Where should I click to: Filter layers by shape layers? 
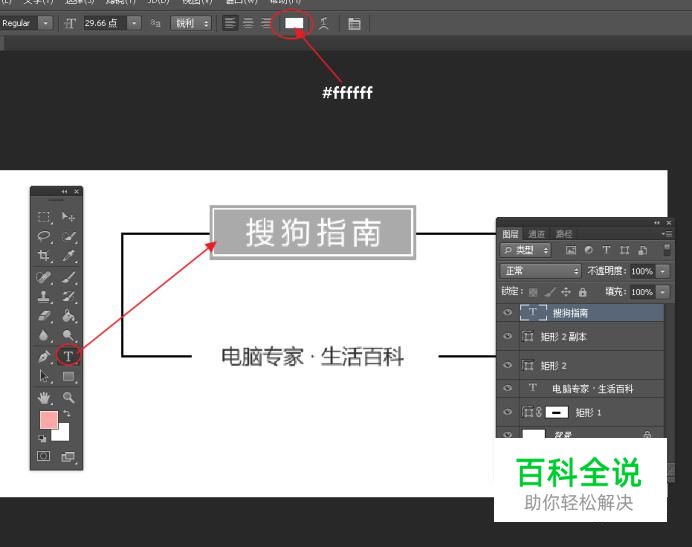coord(624,250)
